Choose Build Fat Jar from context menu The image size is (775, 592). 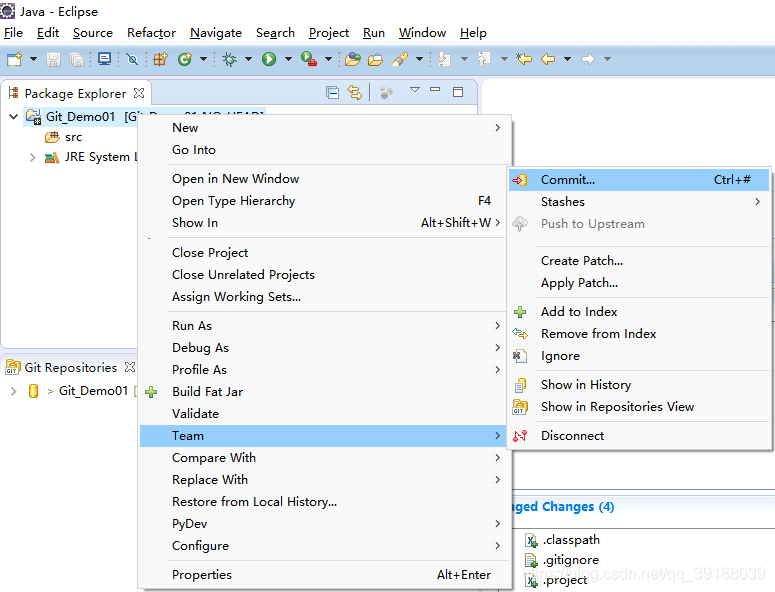tap(324, 392)
